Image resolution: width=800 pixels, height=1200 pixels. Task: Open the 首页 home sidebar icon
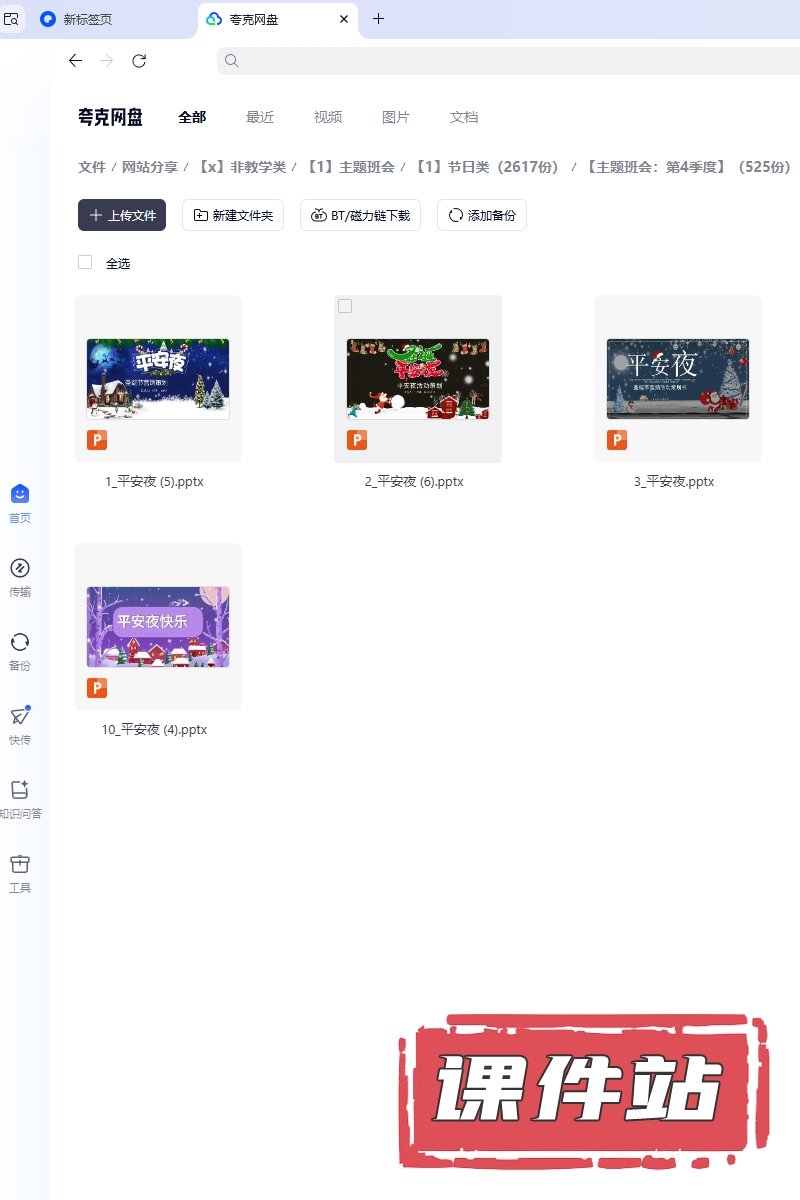(20, 494)
